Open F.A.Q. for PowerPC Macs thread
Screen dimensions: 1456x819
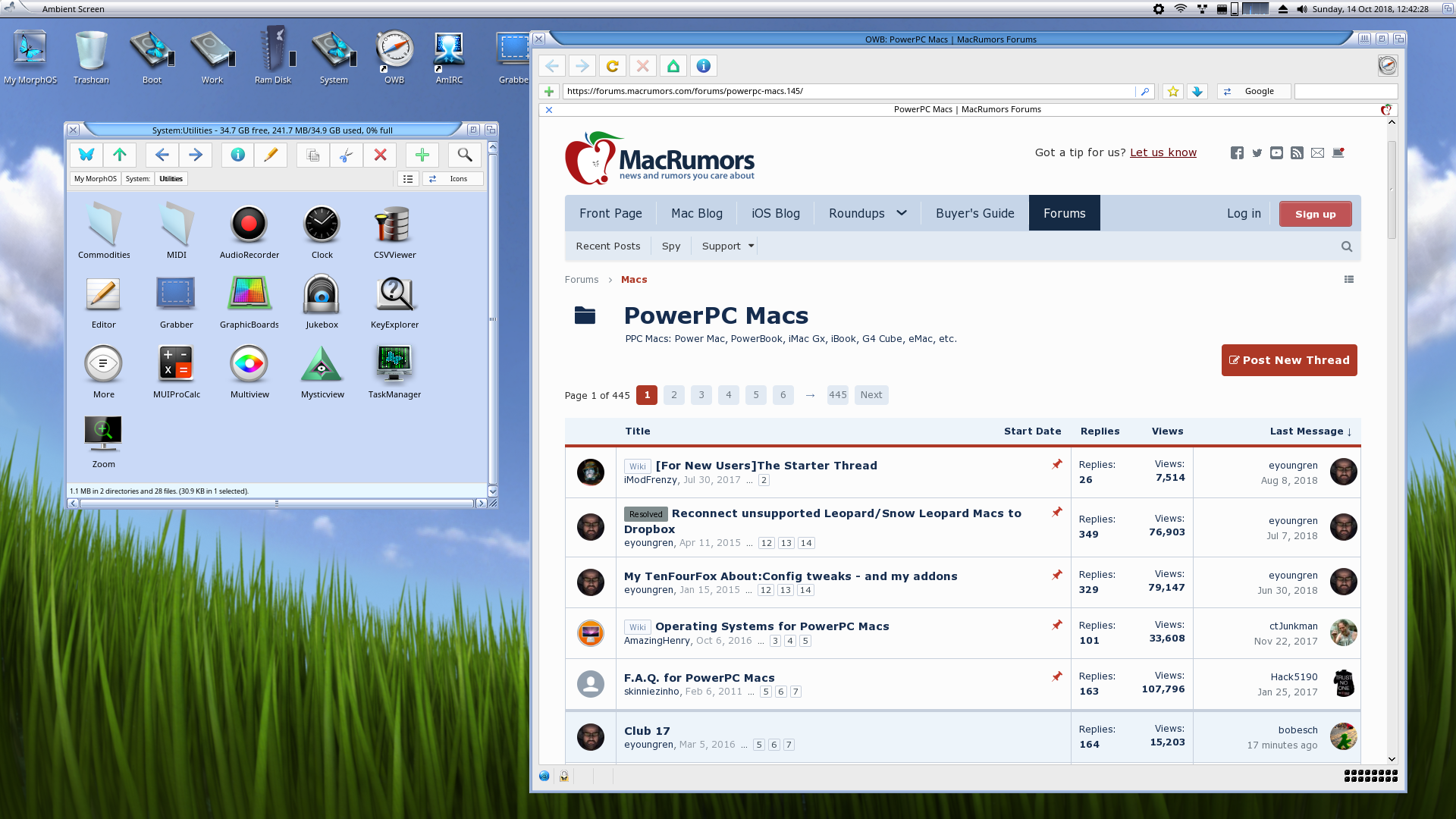coord(698,678)
